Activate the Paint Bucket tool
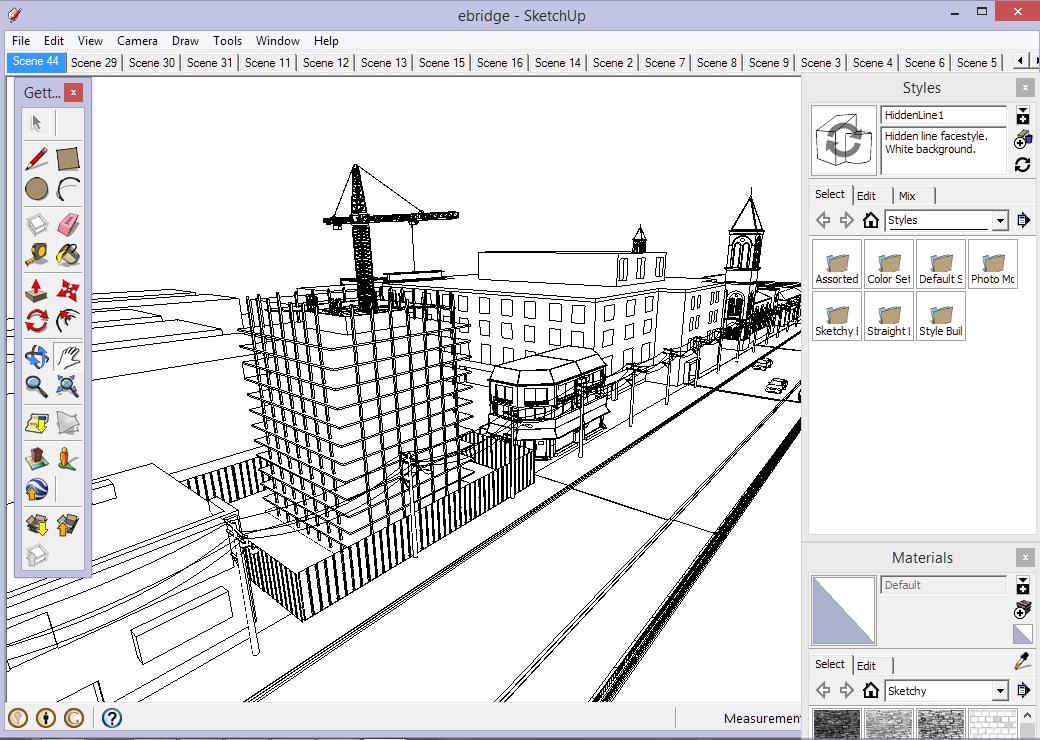 (x=68, y=256)
